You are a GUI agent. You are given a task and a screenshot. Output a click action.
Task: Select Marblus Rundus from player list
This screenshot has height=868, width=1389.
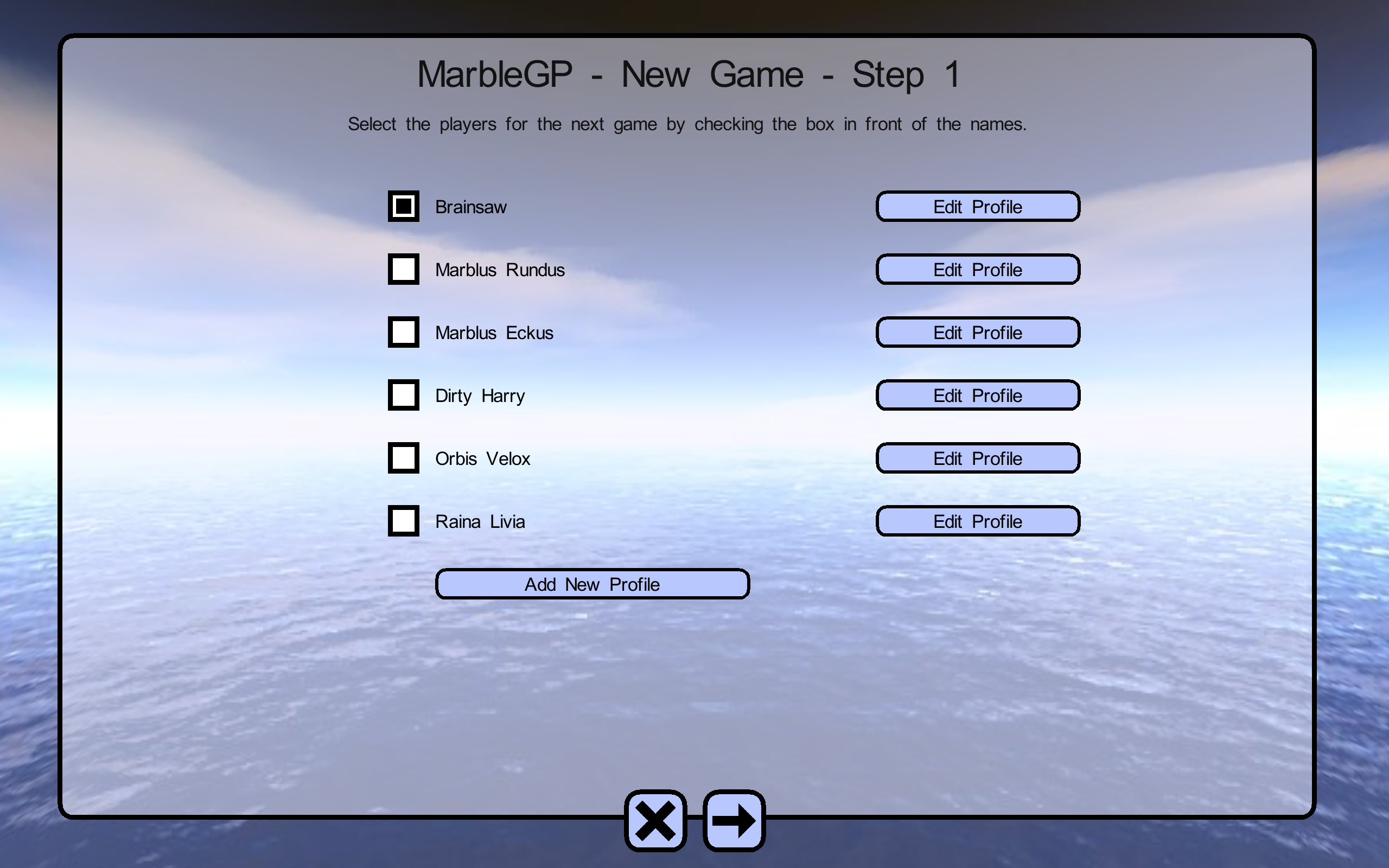click(x=404, y=270)
